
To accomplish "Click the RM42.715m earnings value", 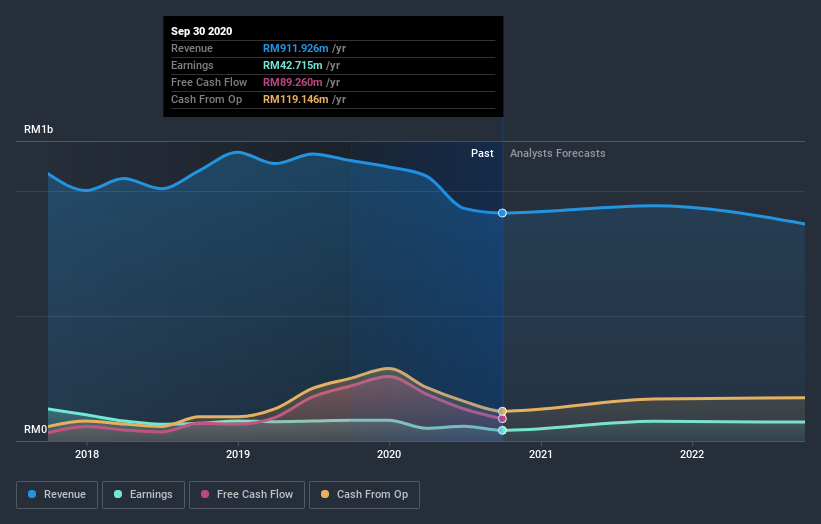I will (292, 65).
